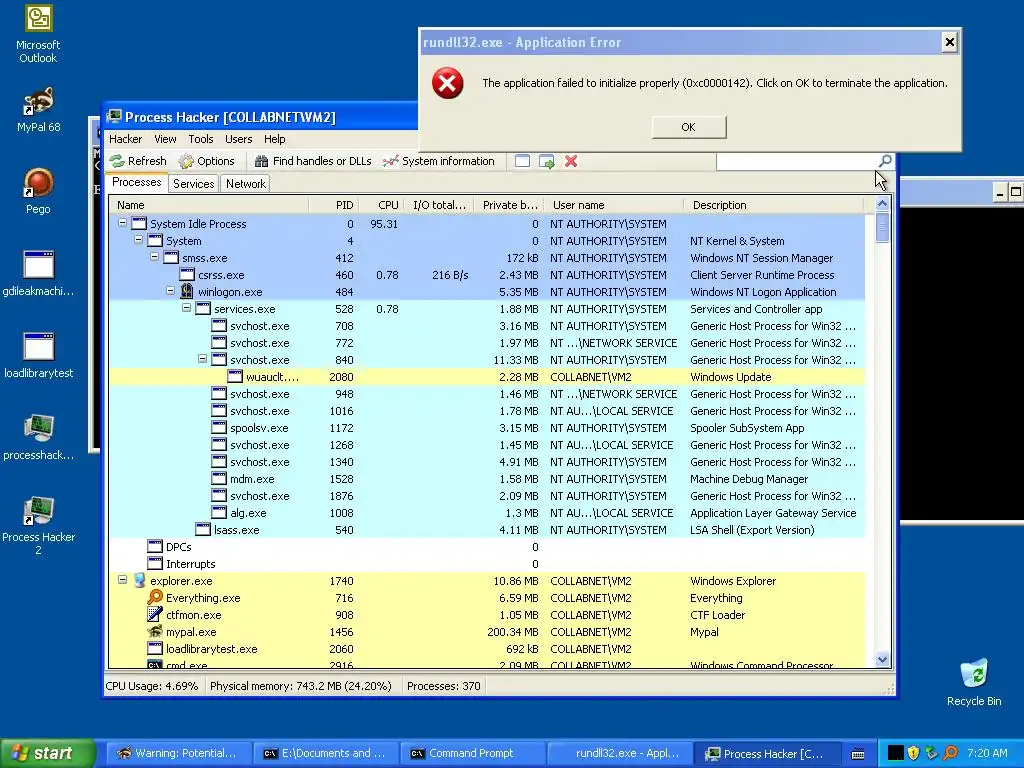Image resolution: width=1024 pixels, height=768 pixels.
Task: Open the View menu
Action: [165, 139]
